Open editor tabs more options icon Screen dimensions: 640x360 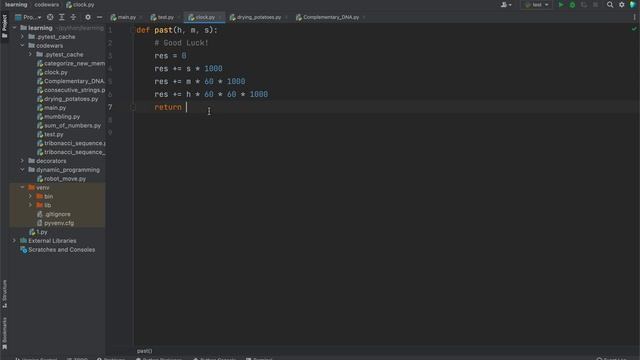coord(634,17)
